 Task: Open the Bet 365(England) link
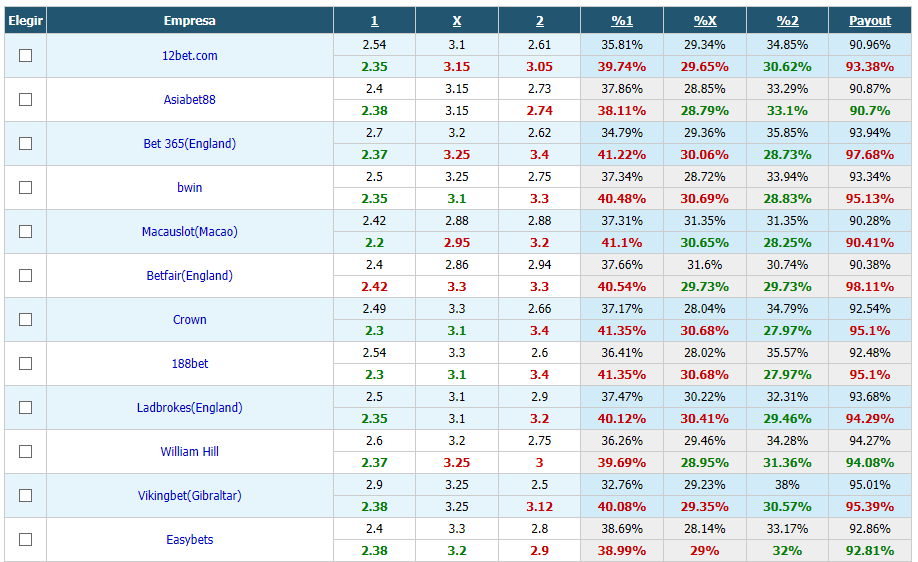pos(190,143)
